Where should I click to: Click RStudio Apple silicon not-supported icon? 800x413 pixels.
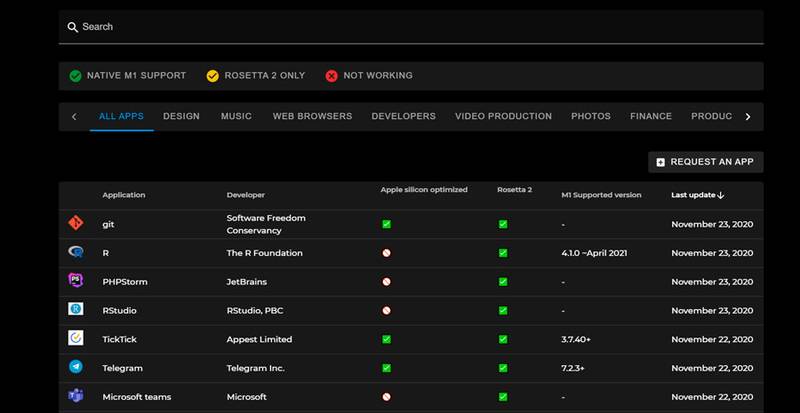[386, 310]
